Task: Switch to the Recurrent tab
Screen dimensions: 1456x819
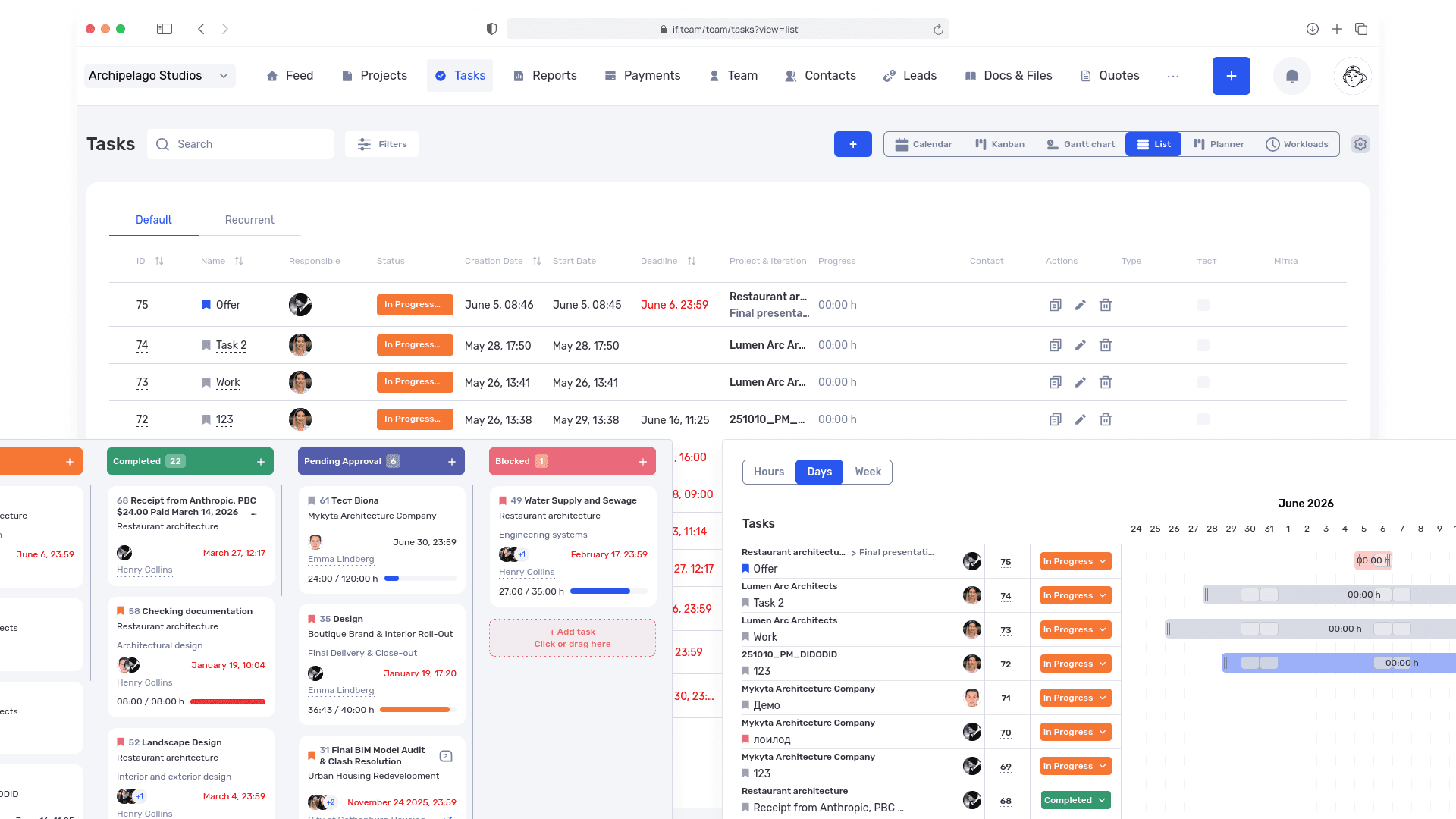Action: (249, 220)
